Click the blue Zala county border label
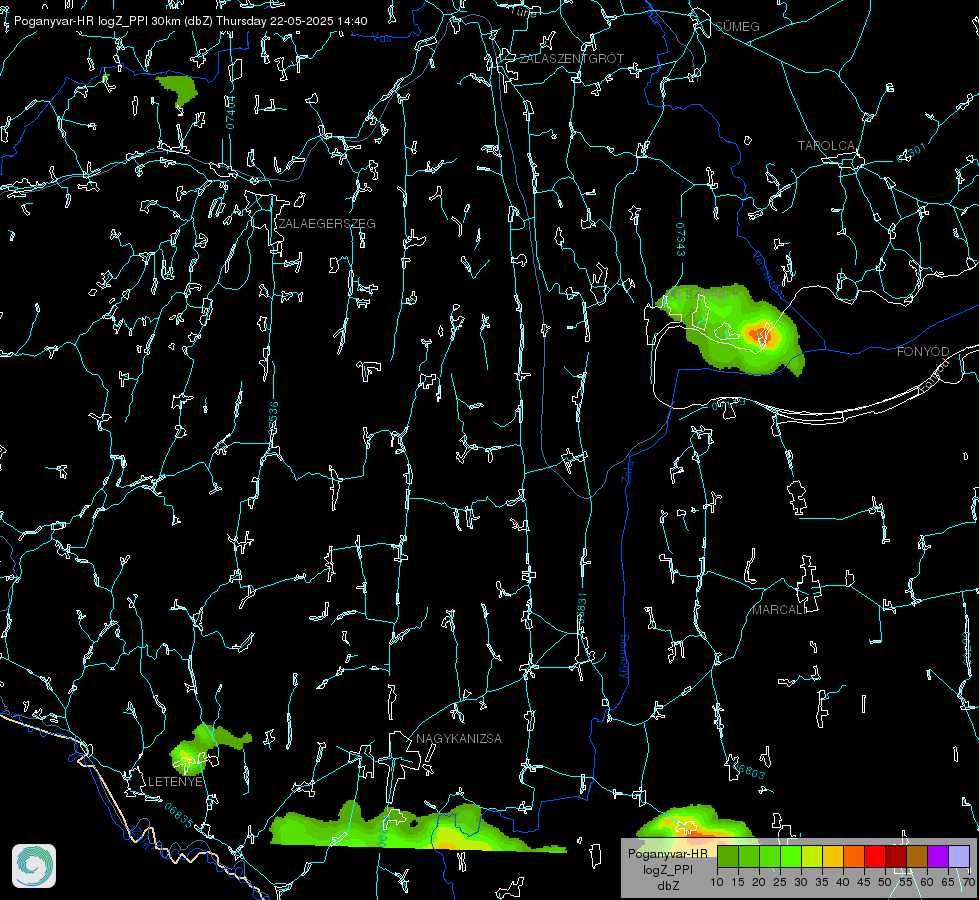This screenshot has width=979, height=900. [x=627, y=470]
